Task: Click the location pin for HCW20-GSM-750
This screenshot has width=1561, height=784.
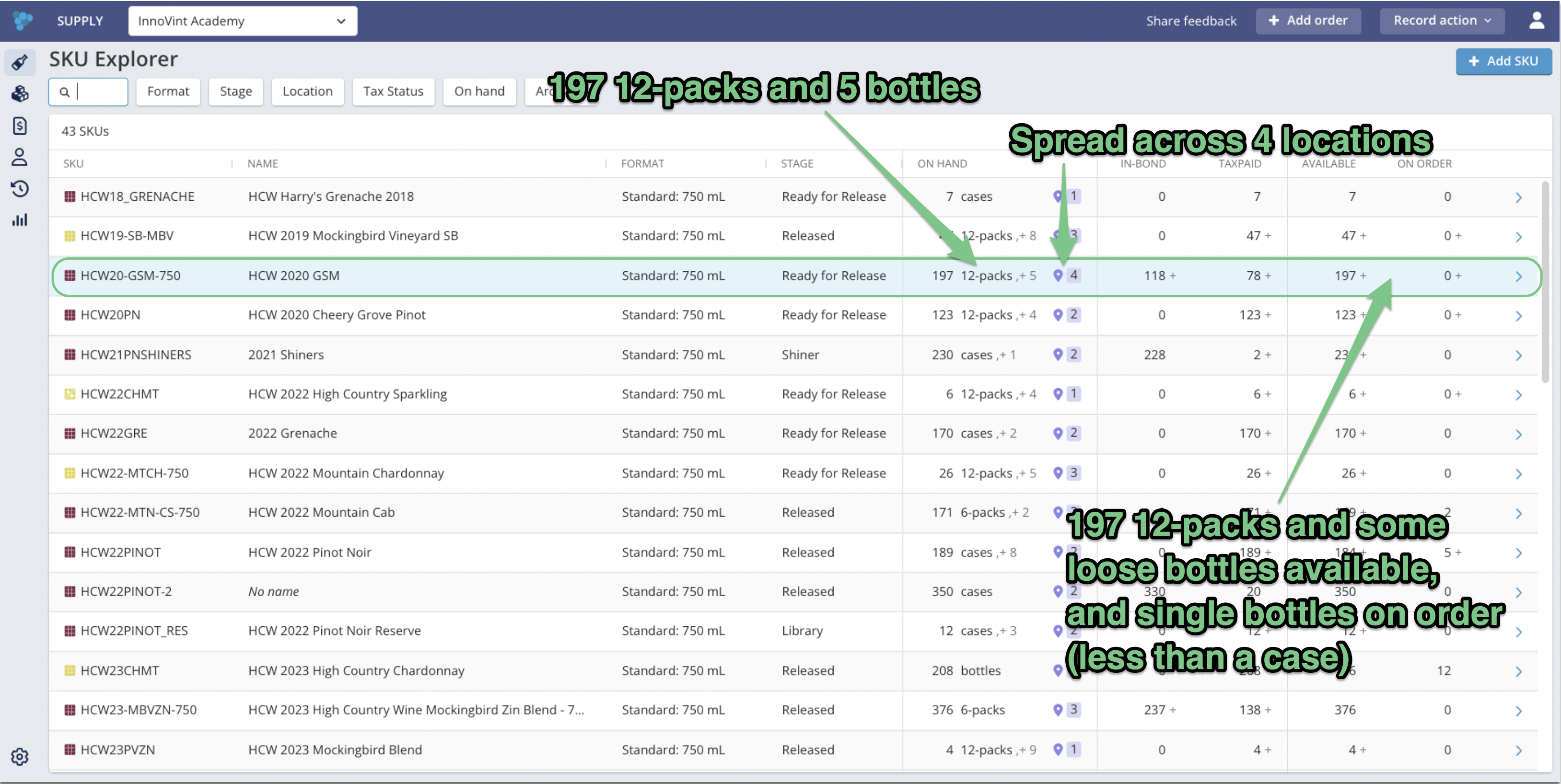Action: pos(1058,275)
